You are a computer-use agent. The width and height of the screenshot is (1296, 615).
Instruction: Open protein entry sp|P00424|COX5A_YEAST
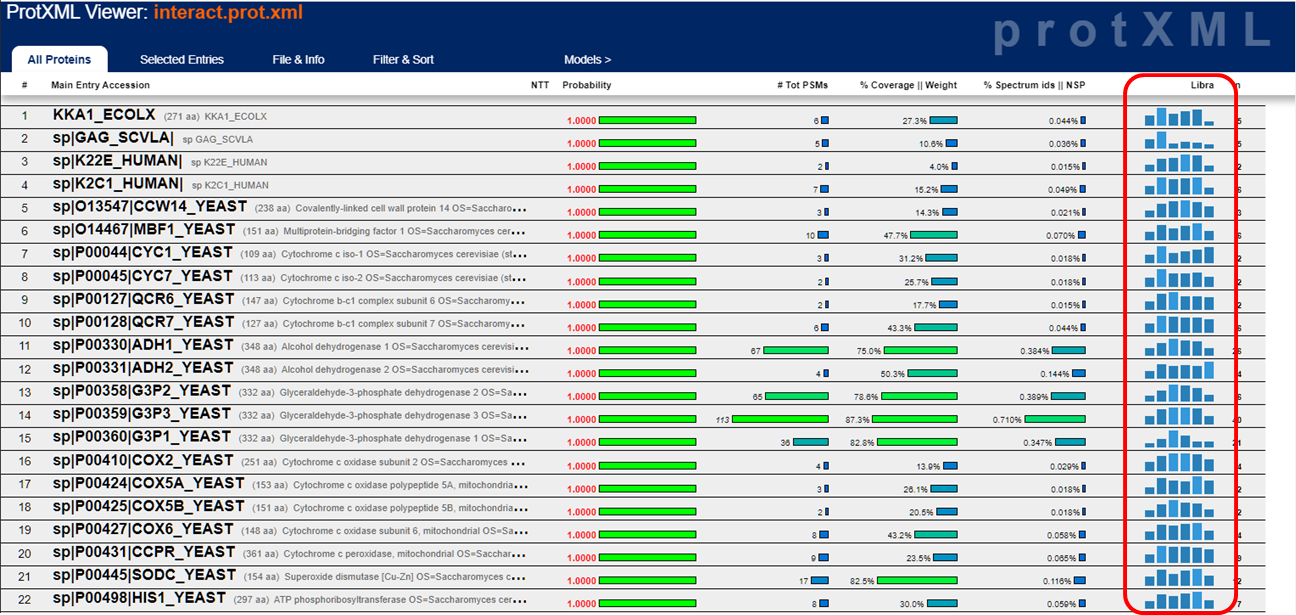point(148,483)
